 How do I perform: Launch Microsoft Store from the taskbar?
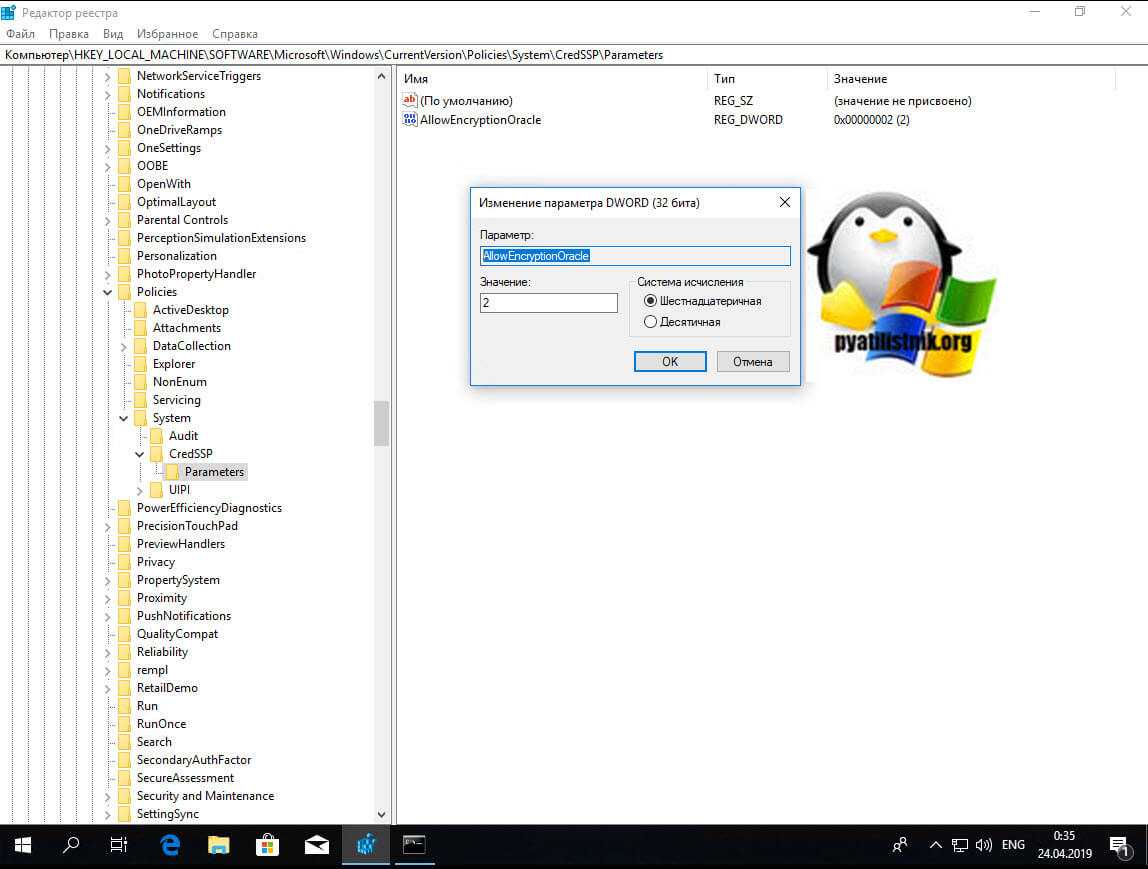point(268,845)
